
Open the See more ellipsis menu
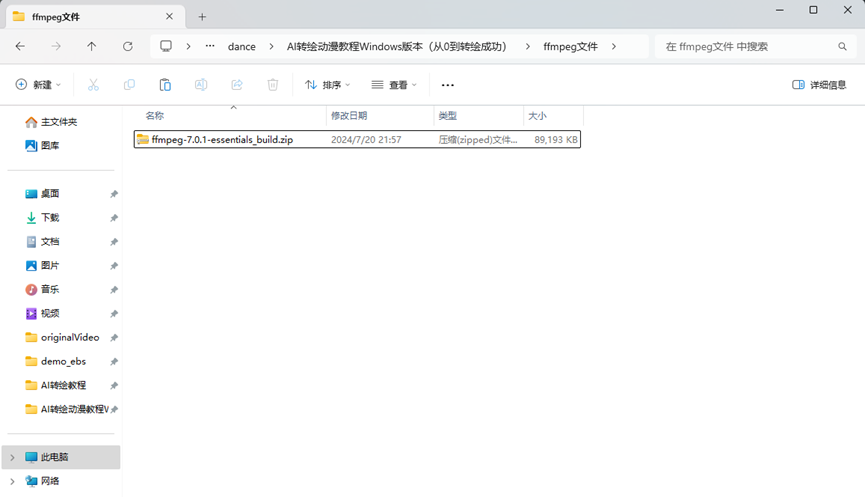pyautogui.click(x=447, y=85)
